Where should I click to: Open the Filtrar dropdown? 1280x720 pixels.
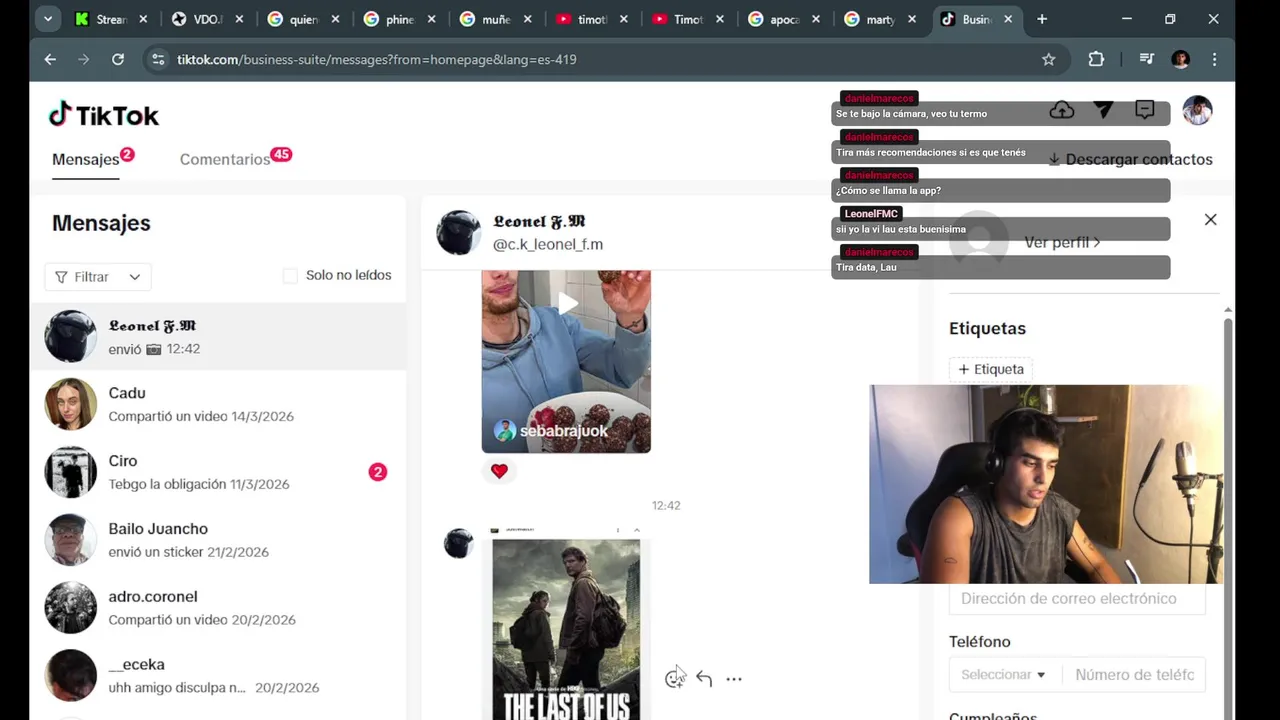[x=98, y=277]
